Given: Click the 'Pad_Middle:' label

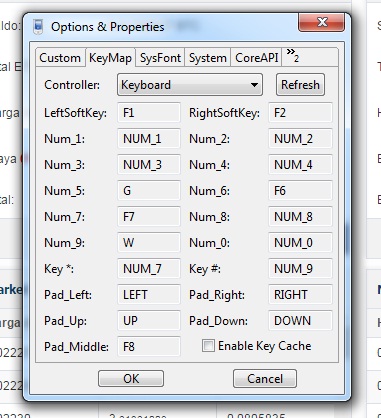Looking at the screenshot, I should pyautogui.click(x=76, y=347).
